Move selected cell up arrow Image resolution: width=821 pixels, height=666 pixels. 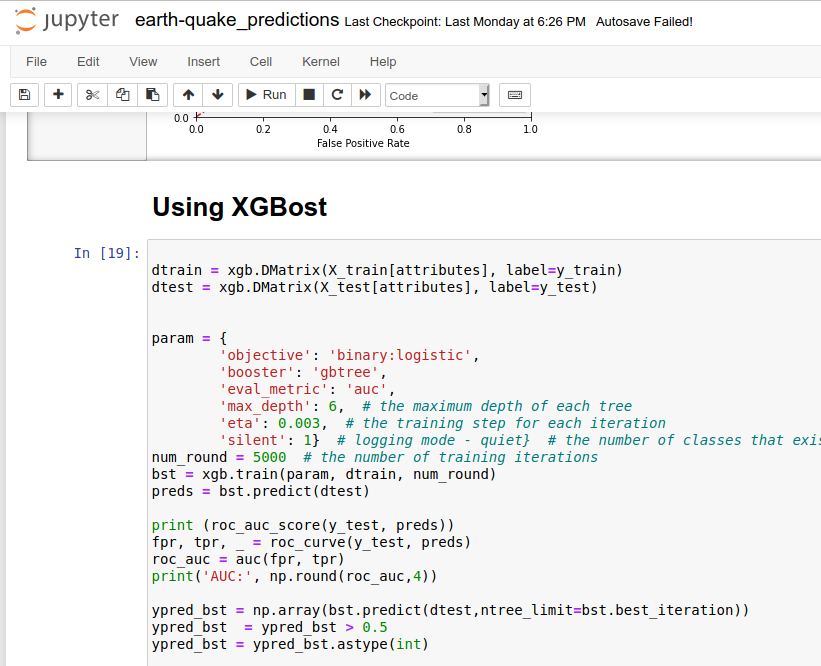tap(188, 95)
